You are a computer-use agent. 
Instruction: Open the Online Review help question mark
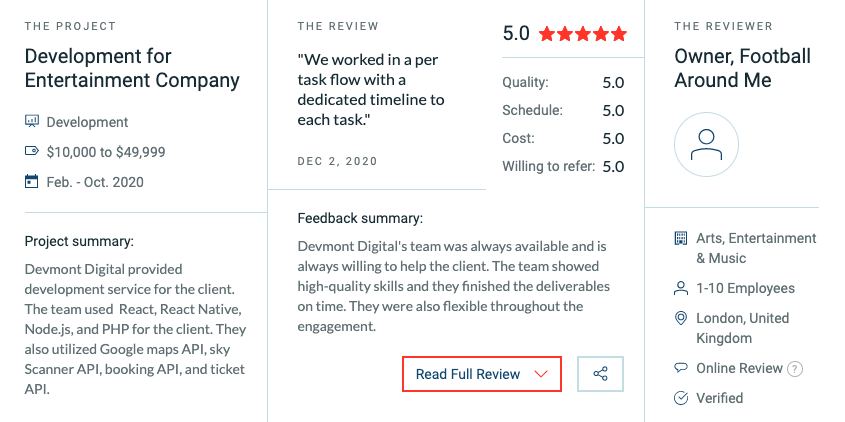click(x=795, y=369)
